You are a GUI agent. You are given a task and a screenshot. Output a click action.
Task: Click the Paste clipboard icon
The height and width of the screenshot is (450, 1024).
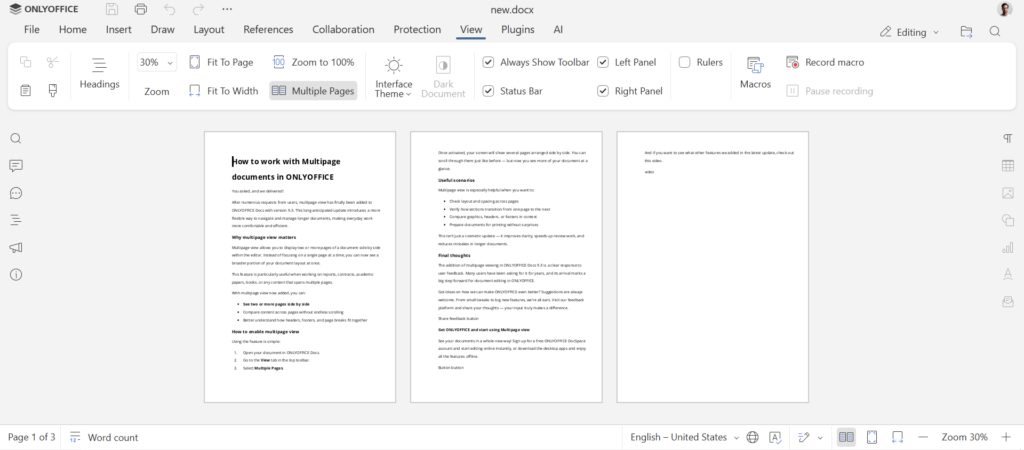click(x=25, y=91)
